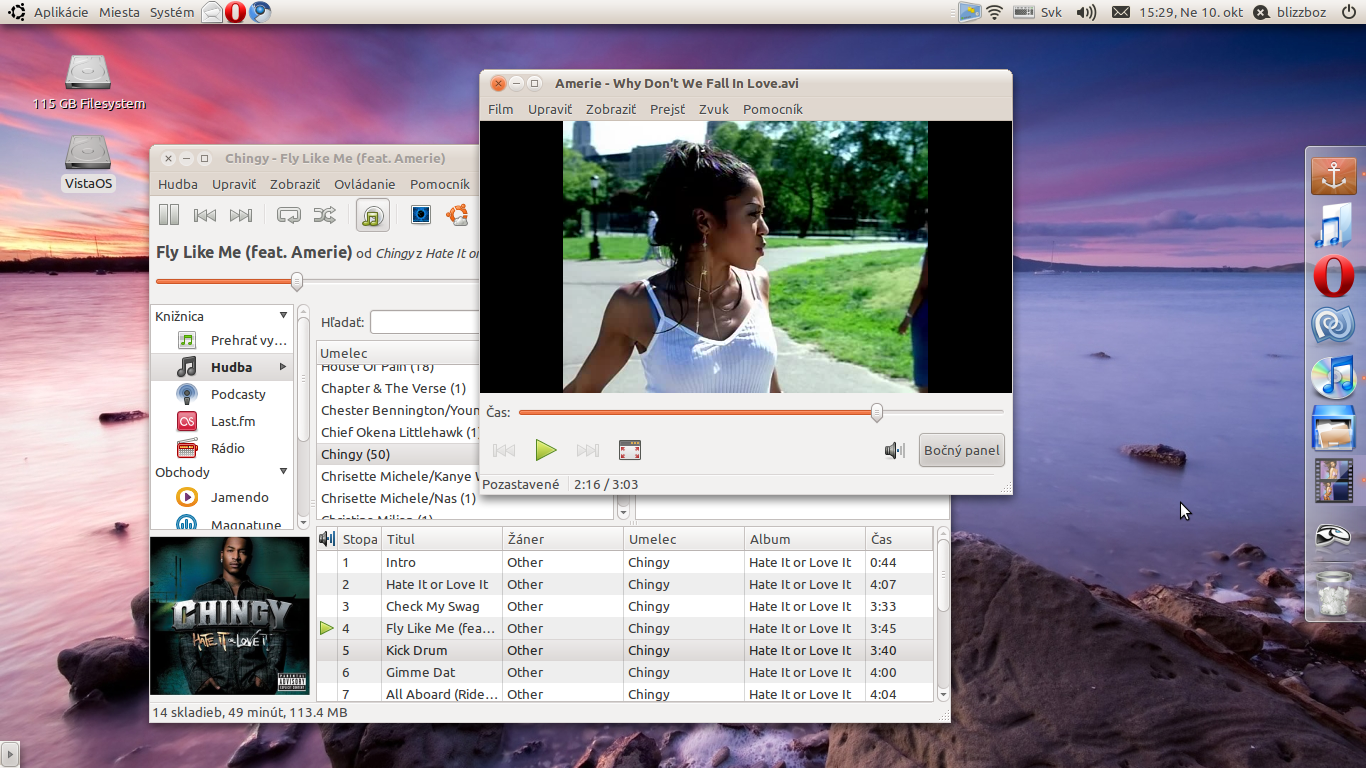The height and width of the screenshot is (768, 1366).
Task: Open the sound volume indicator in panel
Action: pyautogui.click(x=1086, y=12)
